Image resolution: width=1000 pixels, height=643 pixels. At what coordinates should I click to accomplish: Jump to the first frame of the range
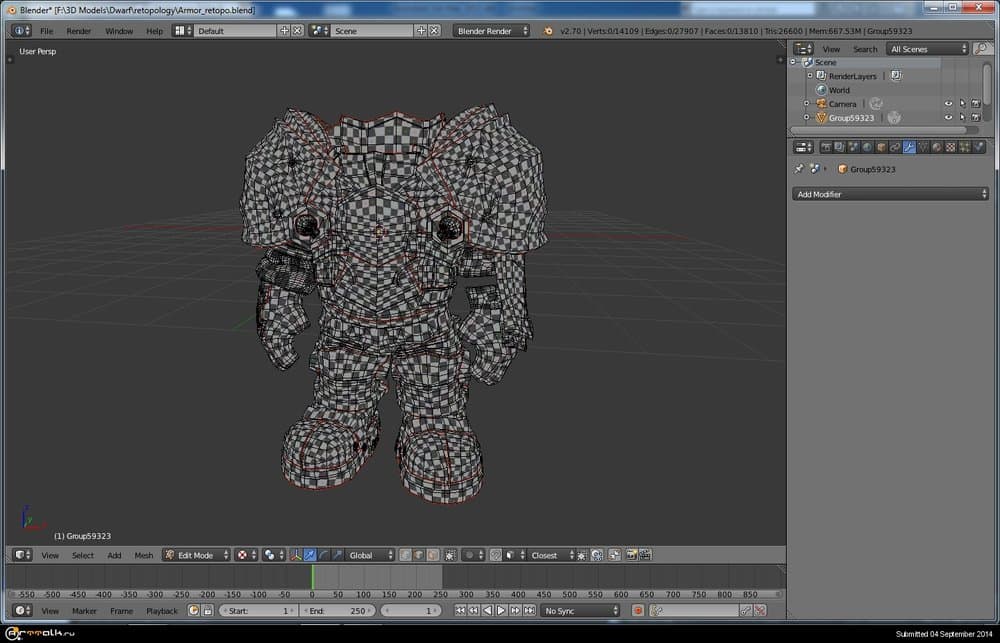460,610
